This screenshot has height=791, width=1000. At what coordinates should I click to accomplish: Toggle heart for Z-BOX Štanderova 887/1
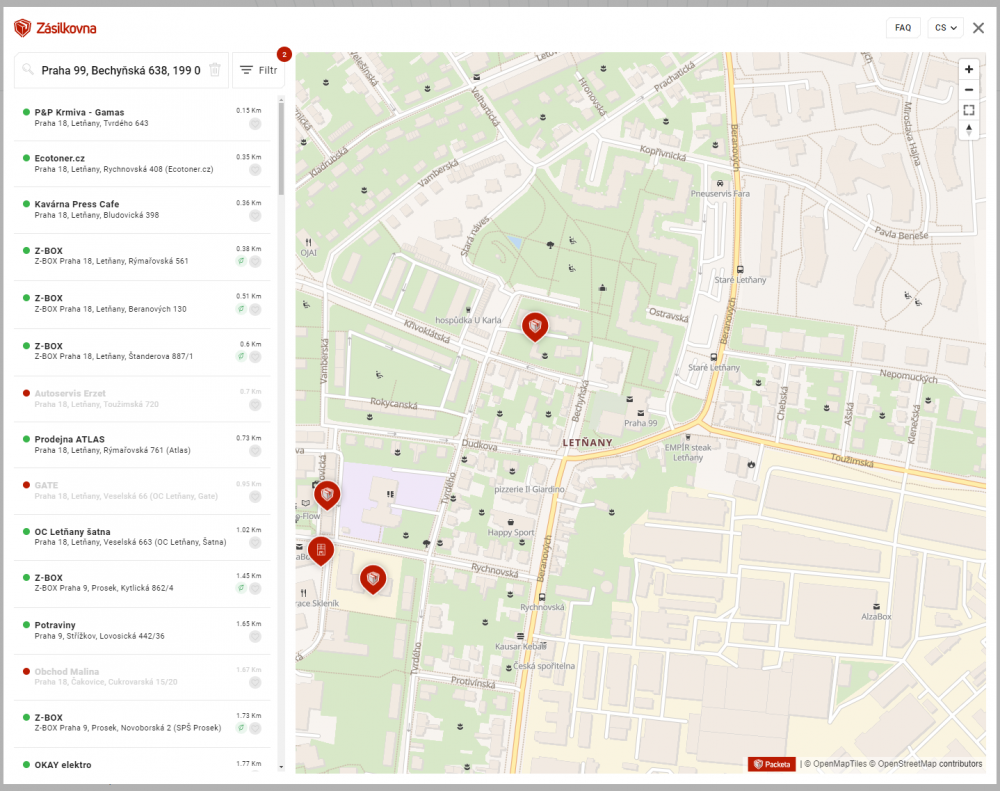pyautogui.click(x=255, y=357)
